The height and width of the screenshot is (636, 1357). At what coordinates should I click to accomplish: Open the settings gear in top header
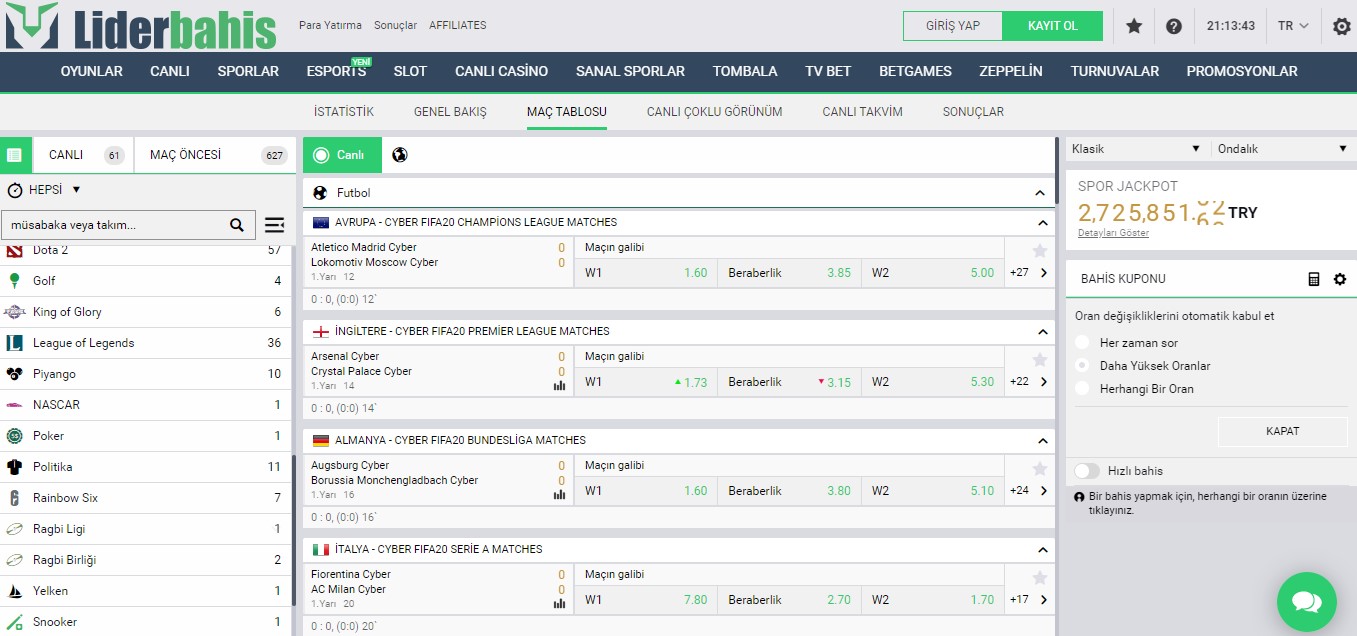(x=1342, y=26)
